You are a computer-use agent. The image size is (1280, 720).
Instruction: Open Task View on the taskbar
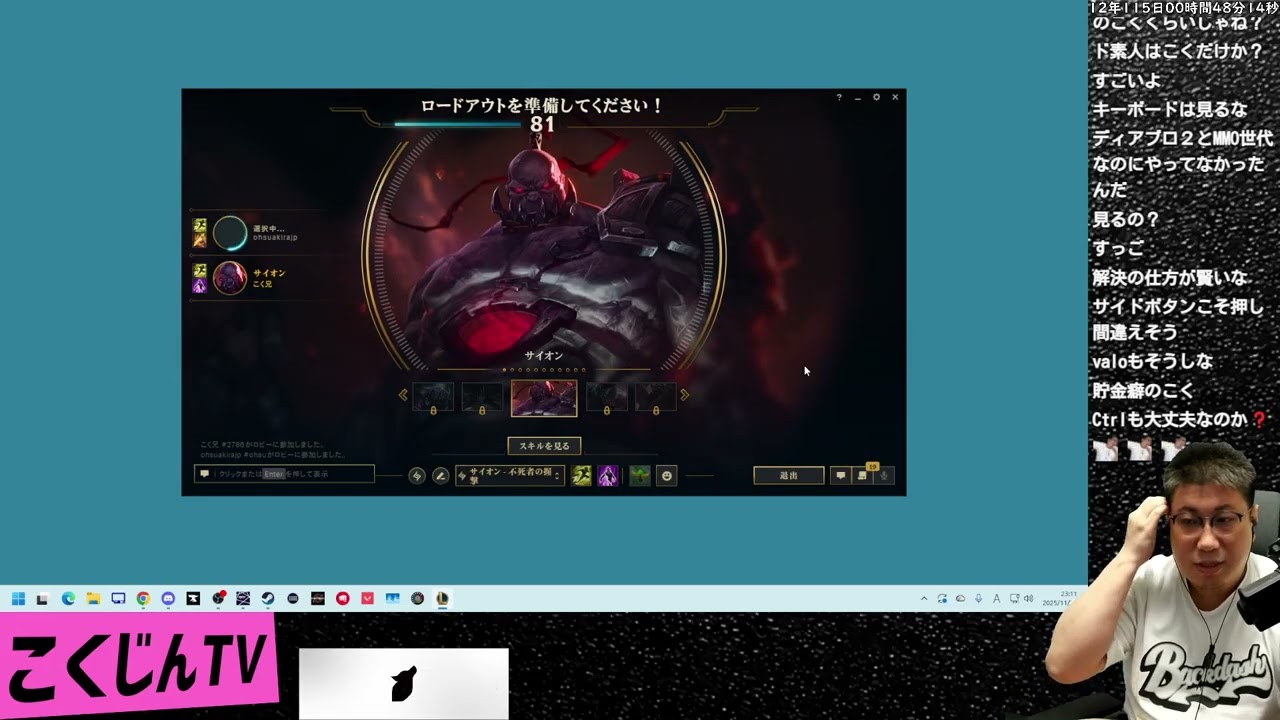(x=42, y=599)
